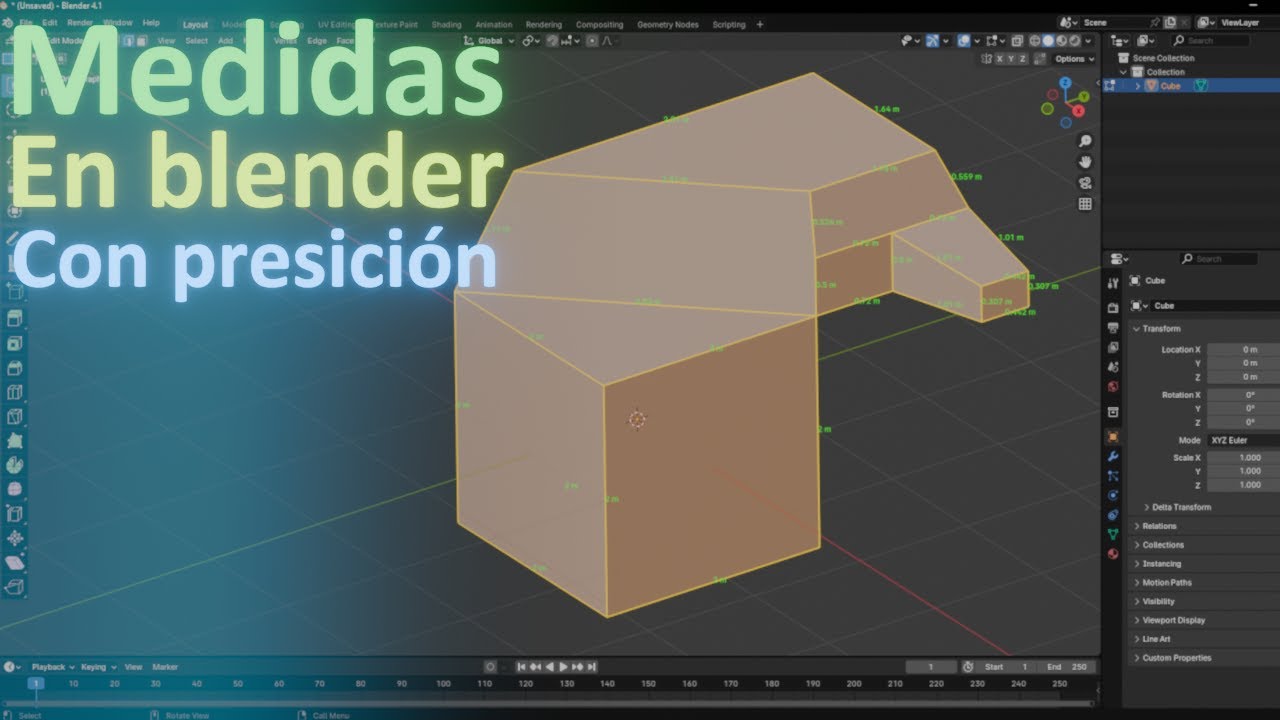Open the Object Data mesh tab
This screenshot has height=720, width=1280.
(1113, 534)
